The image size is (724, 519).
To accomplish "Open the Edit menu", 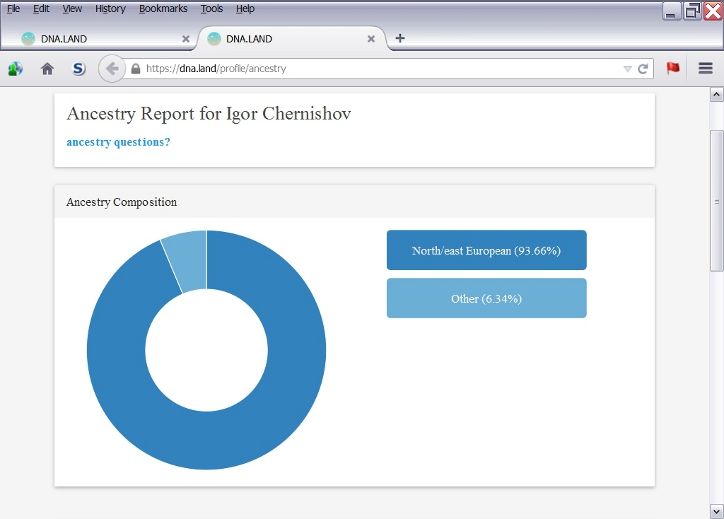I will pyautogui.click(x=41, y=8).
